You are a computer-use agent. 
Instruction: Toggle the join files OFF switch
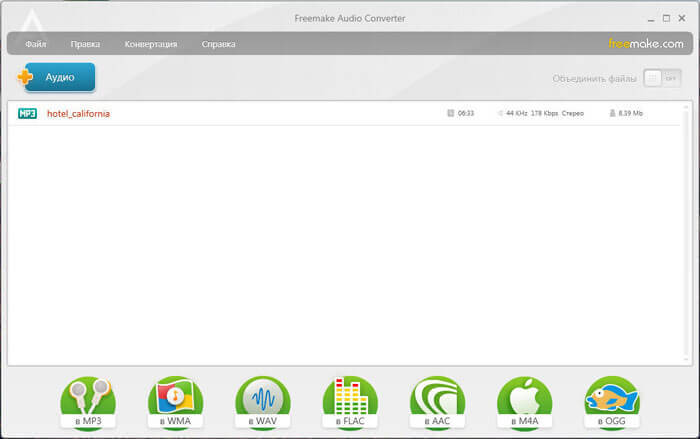click(662, 78)
